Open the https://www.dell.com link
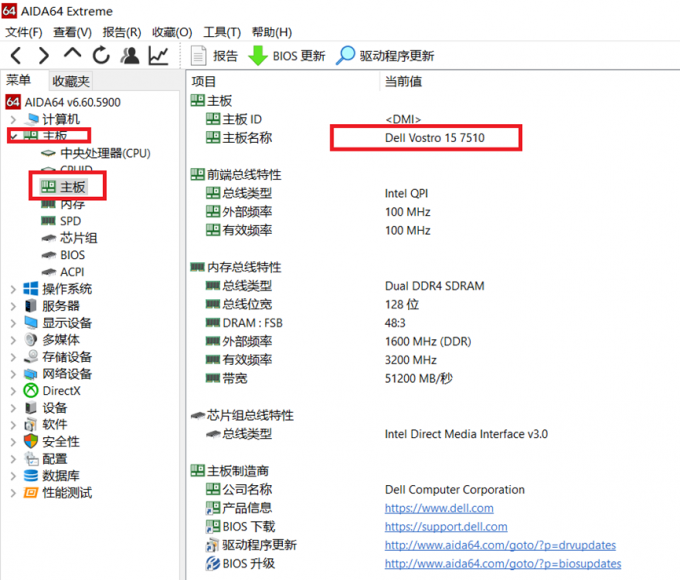Image resolution: width=680 pixels, height=580 pixels. point(439,508)
